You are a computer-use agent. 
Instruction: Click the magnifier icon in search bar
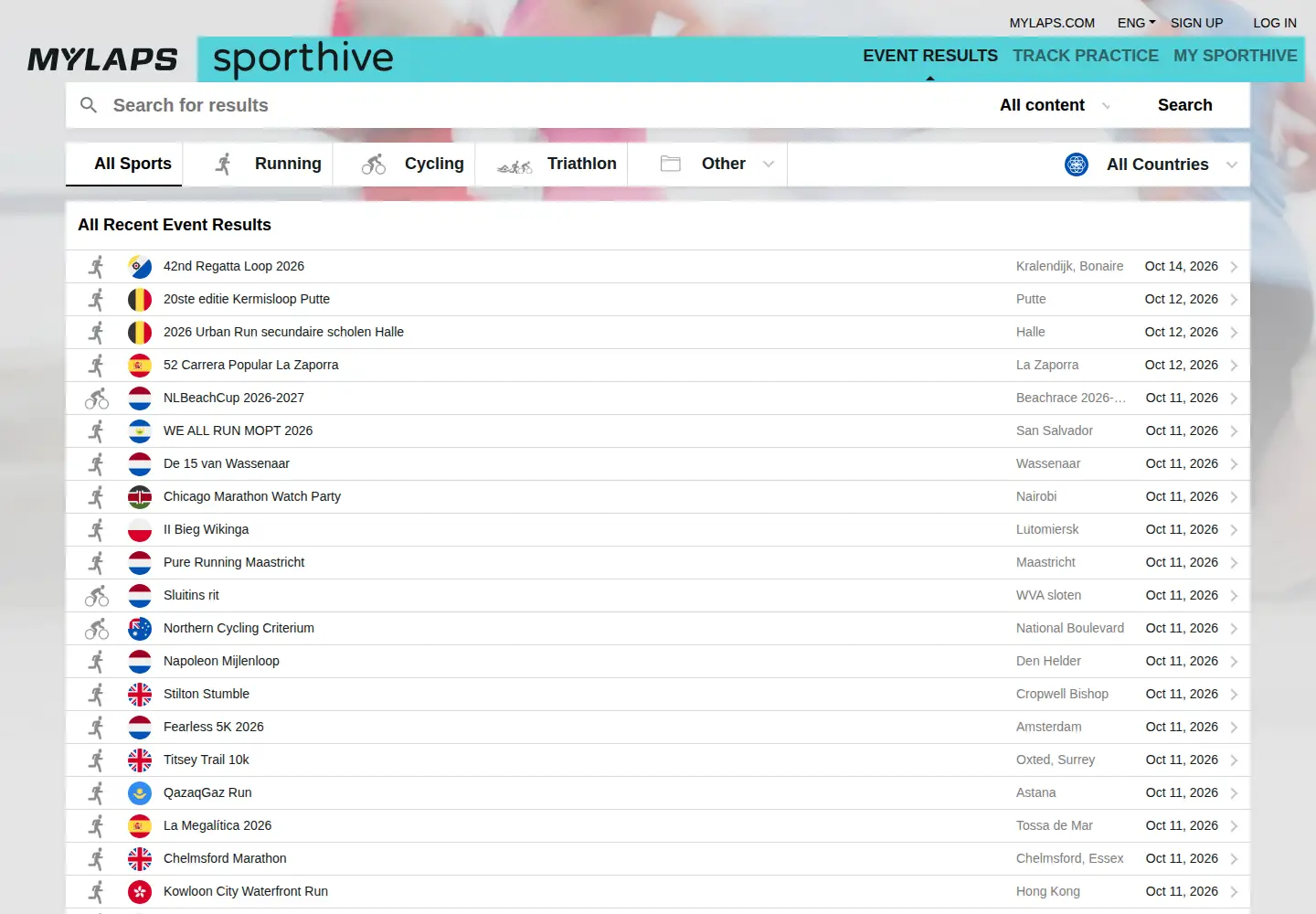click(89, 105)
